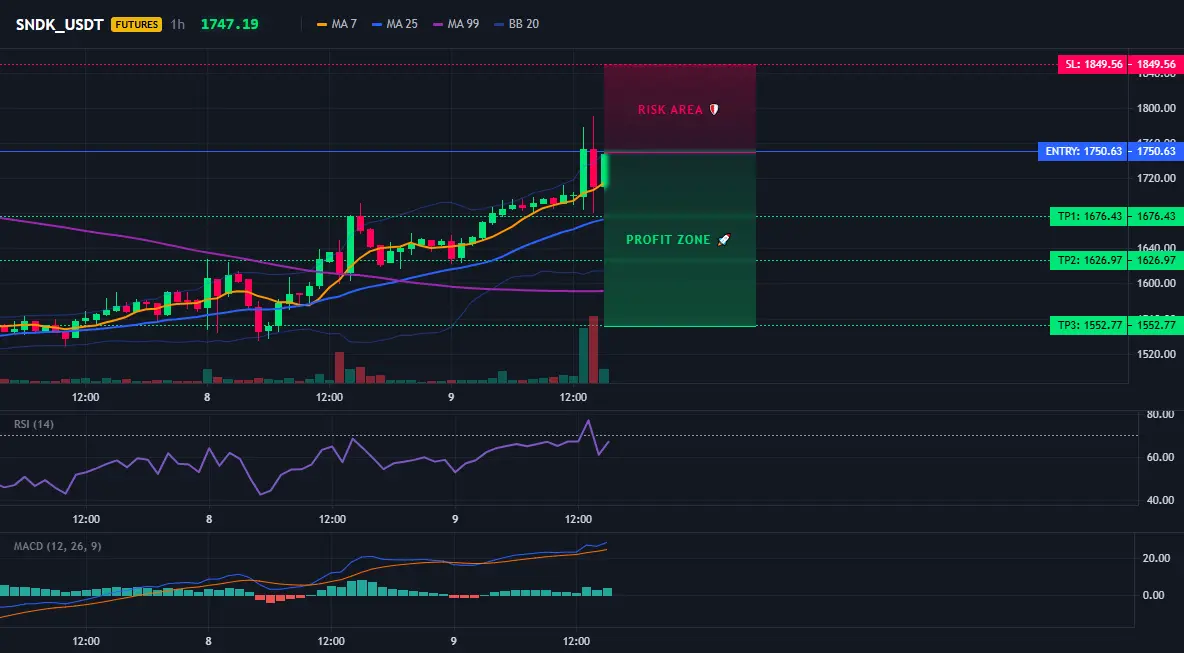Click the 1520.00 price axis value

[1156, 353]
